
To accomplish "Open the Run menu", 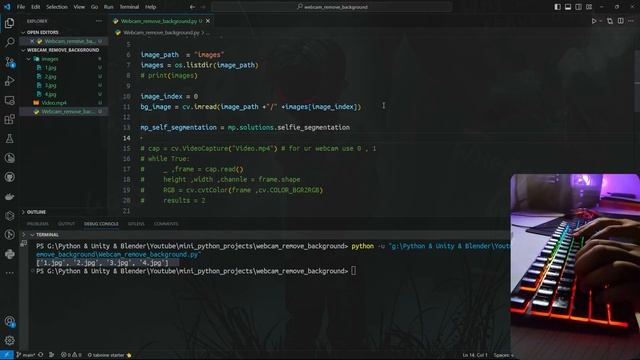I will pos(108,7).
